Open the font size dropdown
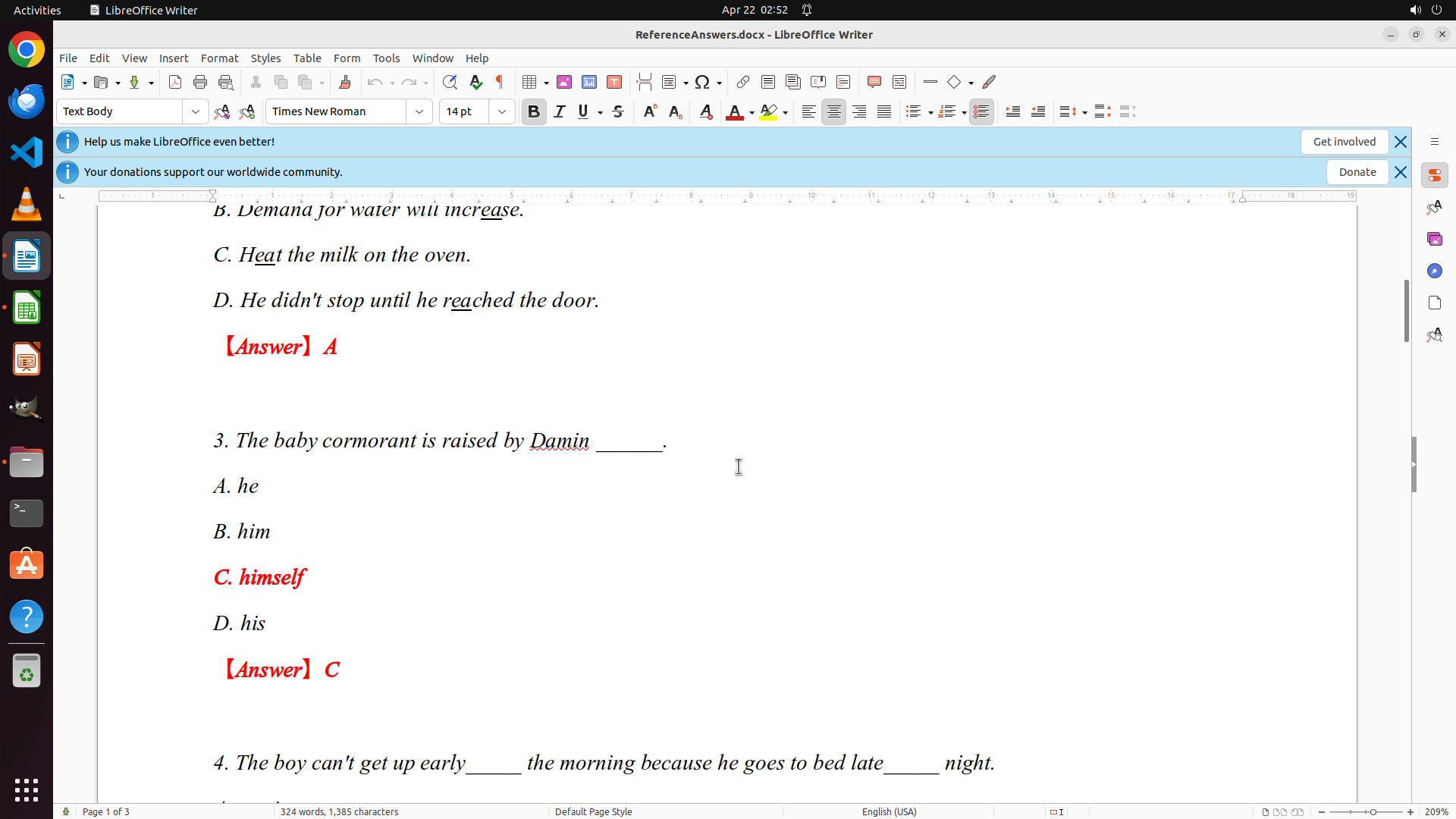 pyautogui.click(x=502, y=111)
